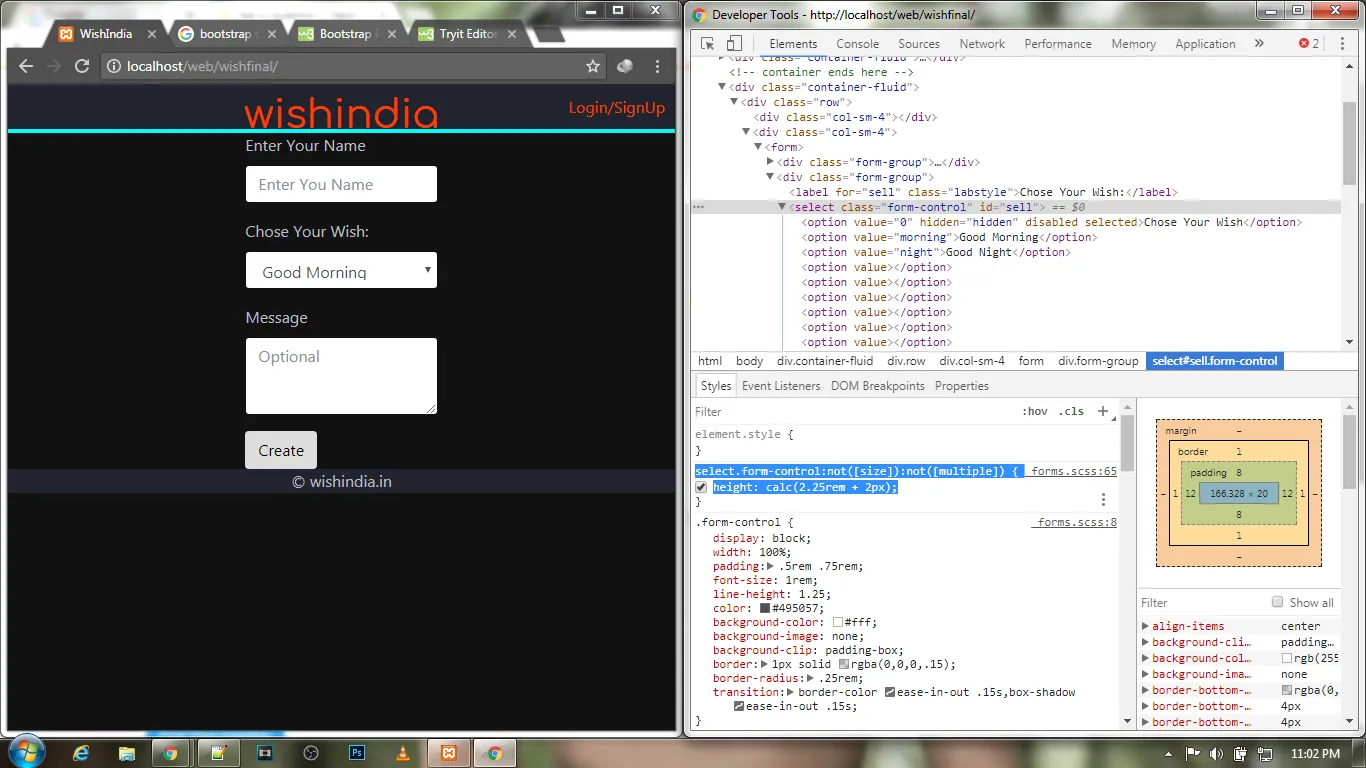Toggle the .cls class editor panel
The width and height of the screenshot is (1366, 768).
1071,411
